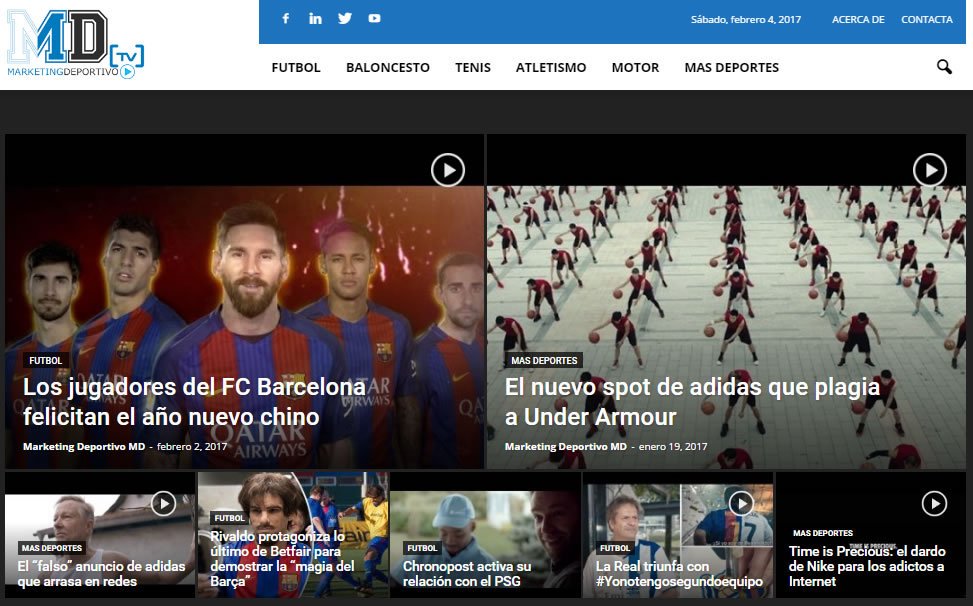
Task: Open the MAS DEPORTES menu
Action: tap(732, 68)
